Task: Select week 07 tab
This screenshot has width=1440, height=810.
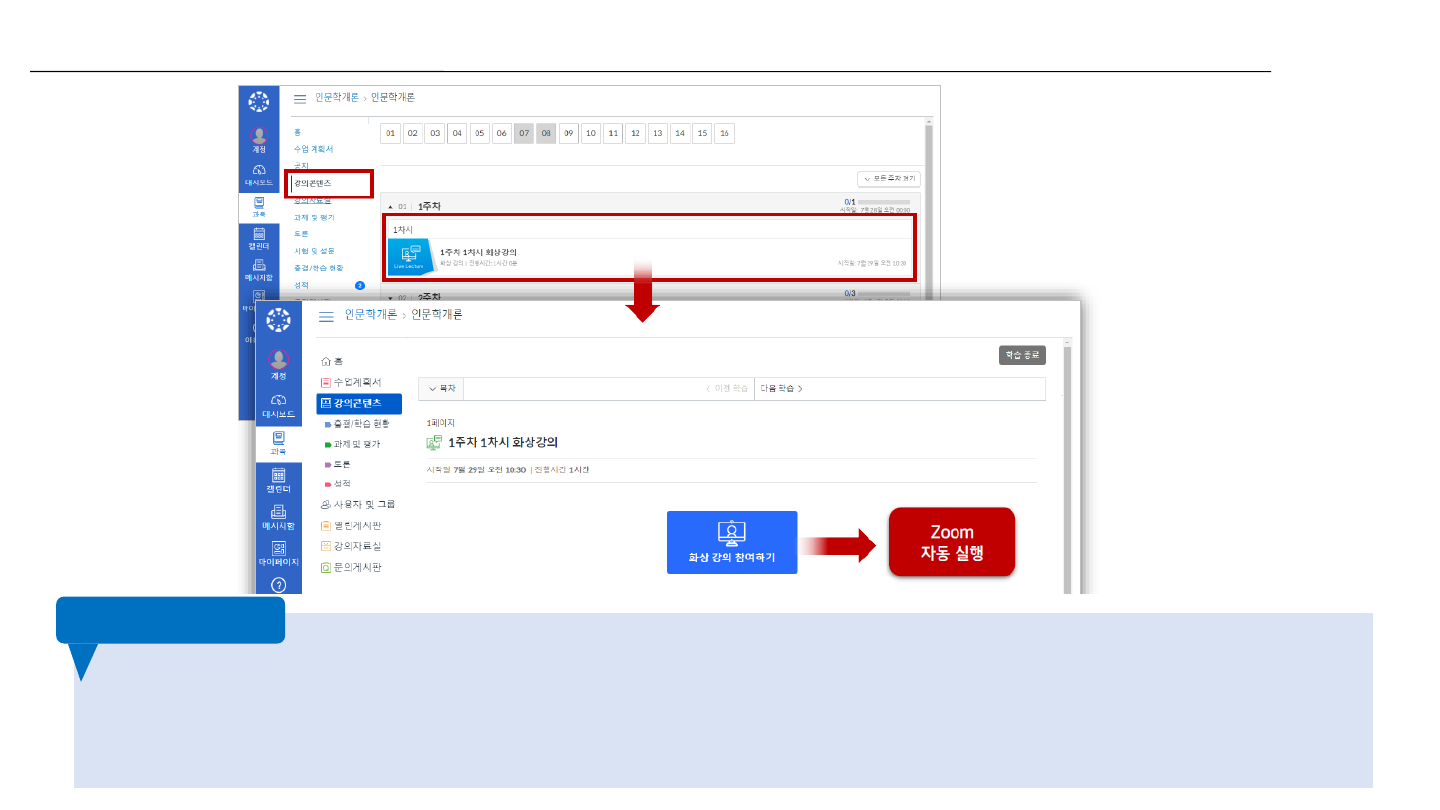Action: coord(524,133)
